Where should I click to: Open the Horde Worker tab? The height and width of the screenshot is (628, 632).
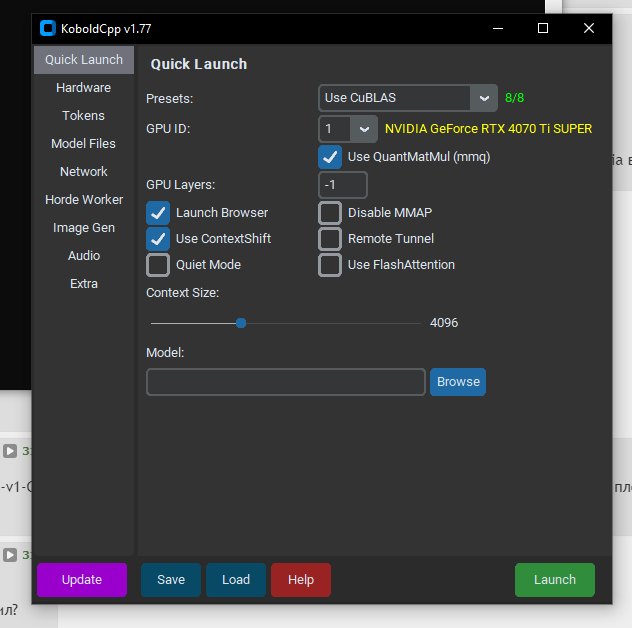83,200
